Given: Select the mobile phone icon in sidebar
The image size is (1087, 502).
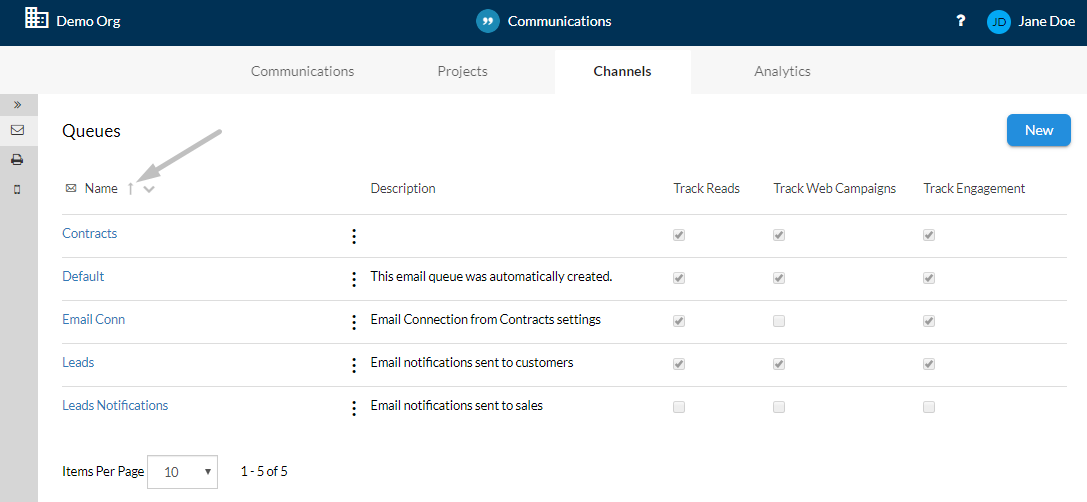Looking at the screenshot, I should click(17, 189).
